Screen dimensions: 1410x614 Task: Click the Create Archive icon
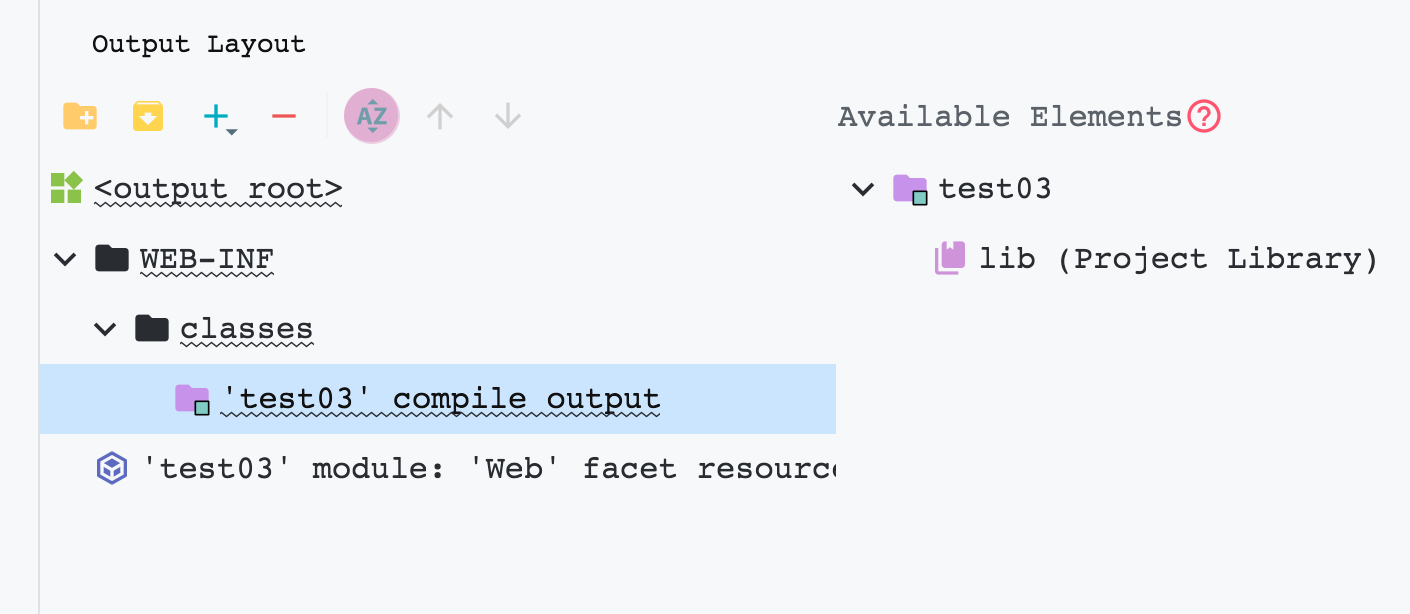tap(148, 117)
